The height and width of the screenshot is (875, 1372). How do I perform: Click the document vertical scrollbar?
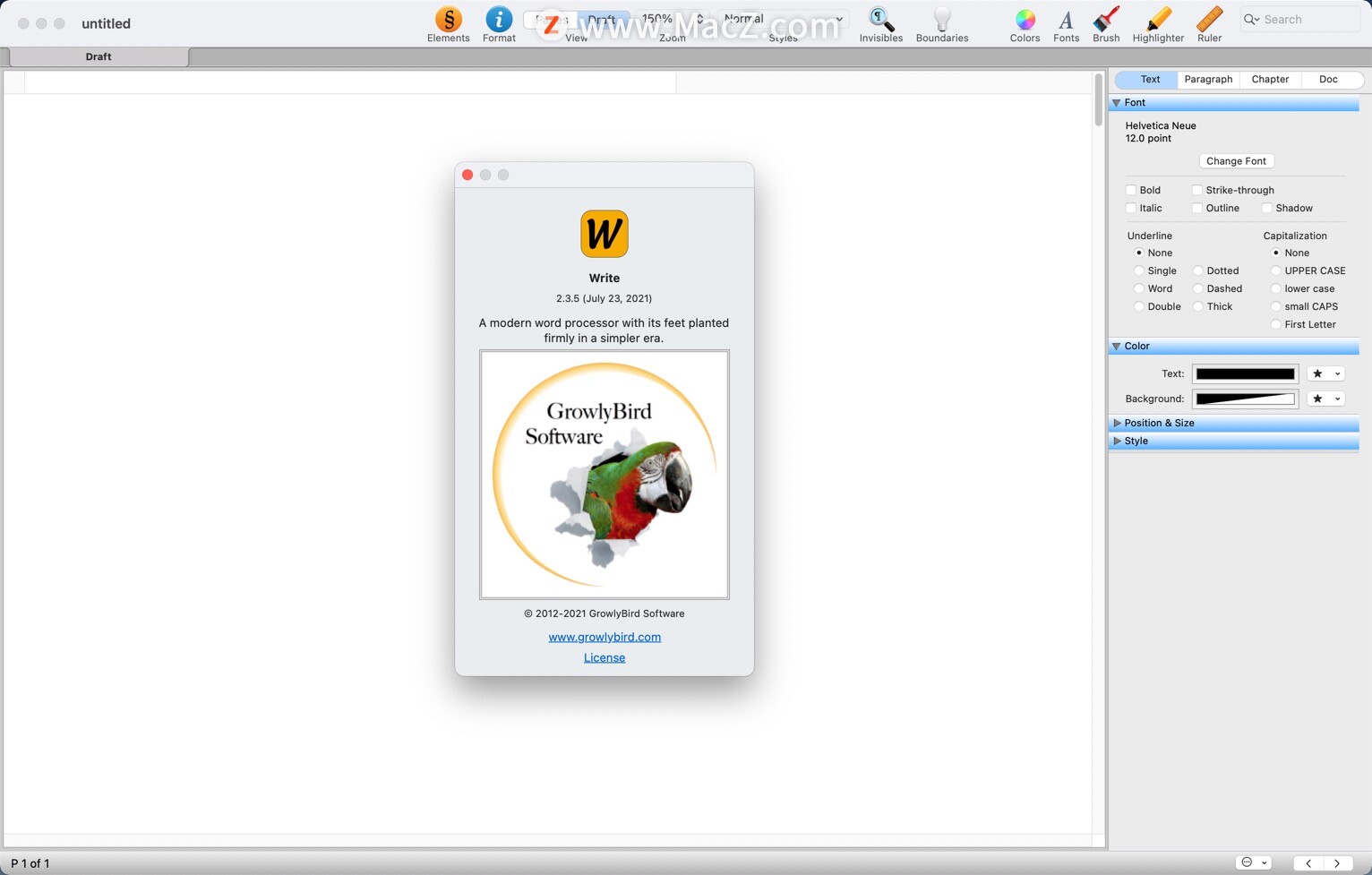coord(1099,99)
